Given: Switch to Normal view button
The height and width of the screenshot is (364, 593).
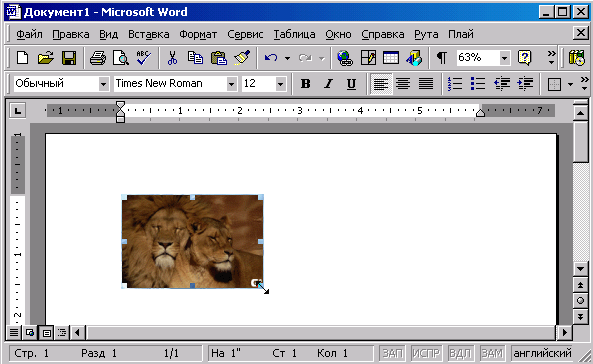Looking at the screenshot, I should (14, 333).
